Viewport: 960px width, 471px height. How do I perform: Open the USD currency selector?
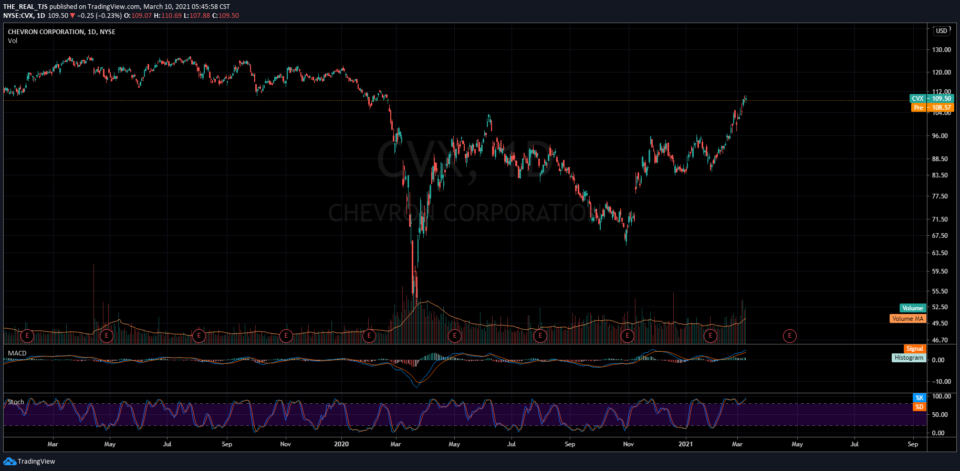940,30
